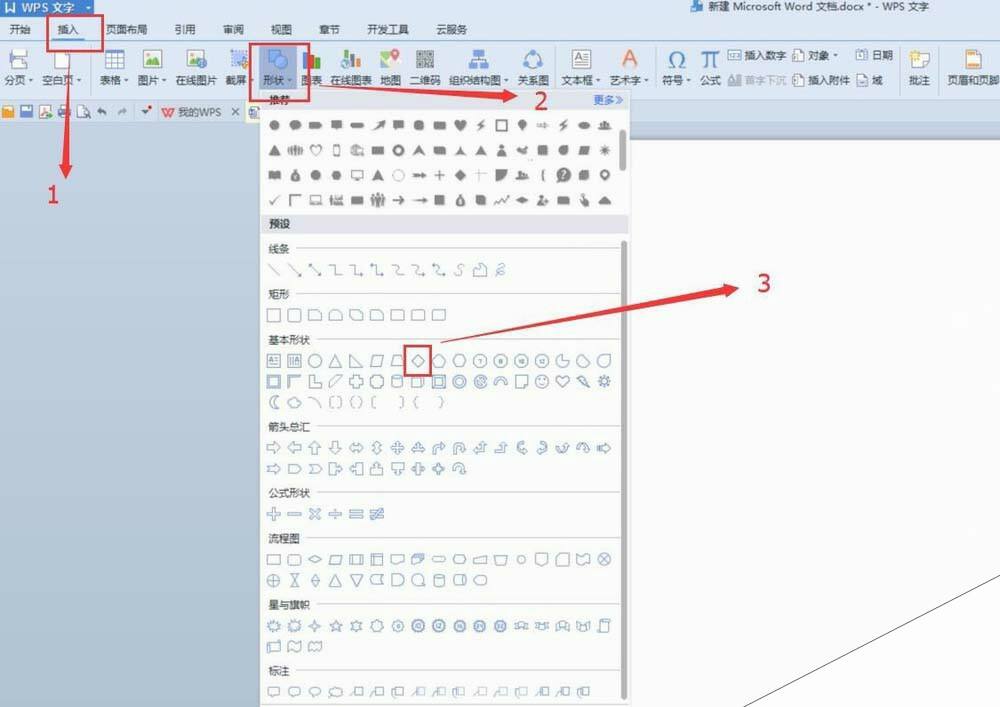This screenshot has height=707, width=1000.
Task: Select the heart outline in 基本形状
Action: click(x=562, y=381)
